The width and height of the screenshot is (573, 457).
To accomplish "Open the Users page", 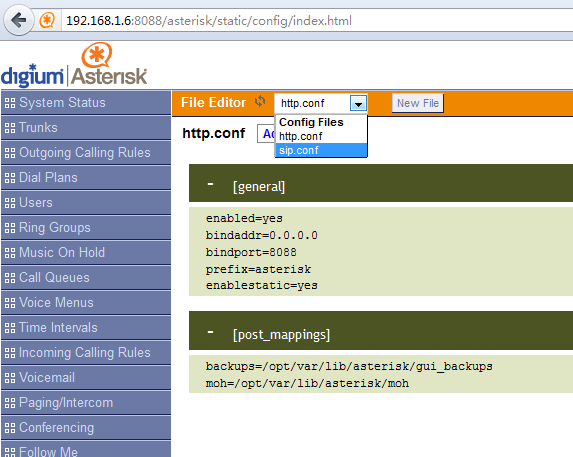I will [86, 203].
